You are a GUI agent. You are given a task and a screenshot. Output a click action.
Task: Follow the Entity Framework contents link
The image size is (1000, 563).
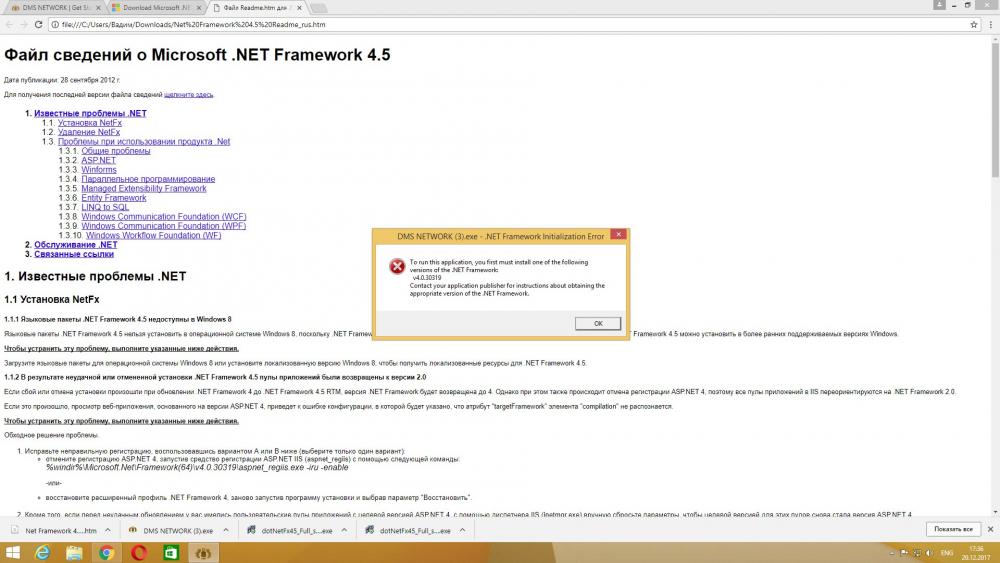(x=114, y=198)
